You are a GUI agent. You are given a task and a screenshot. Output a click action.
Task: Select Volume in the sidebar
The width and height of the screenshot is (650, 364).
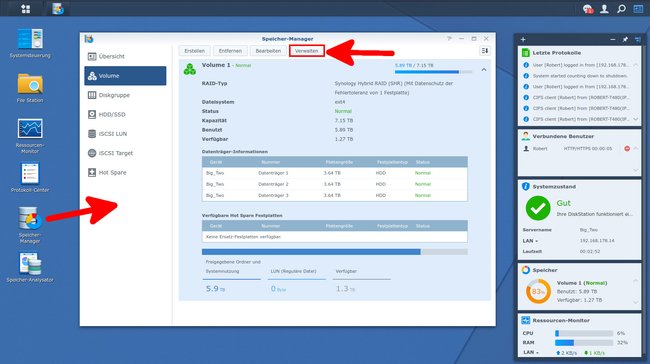point(125,76)
